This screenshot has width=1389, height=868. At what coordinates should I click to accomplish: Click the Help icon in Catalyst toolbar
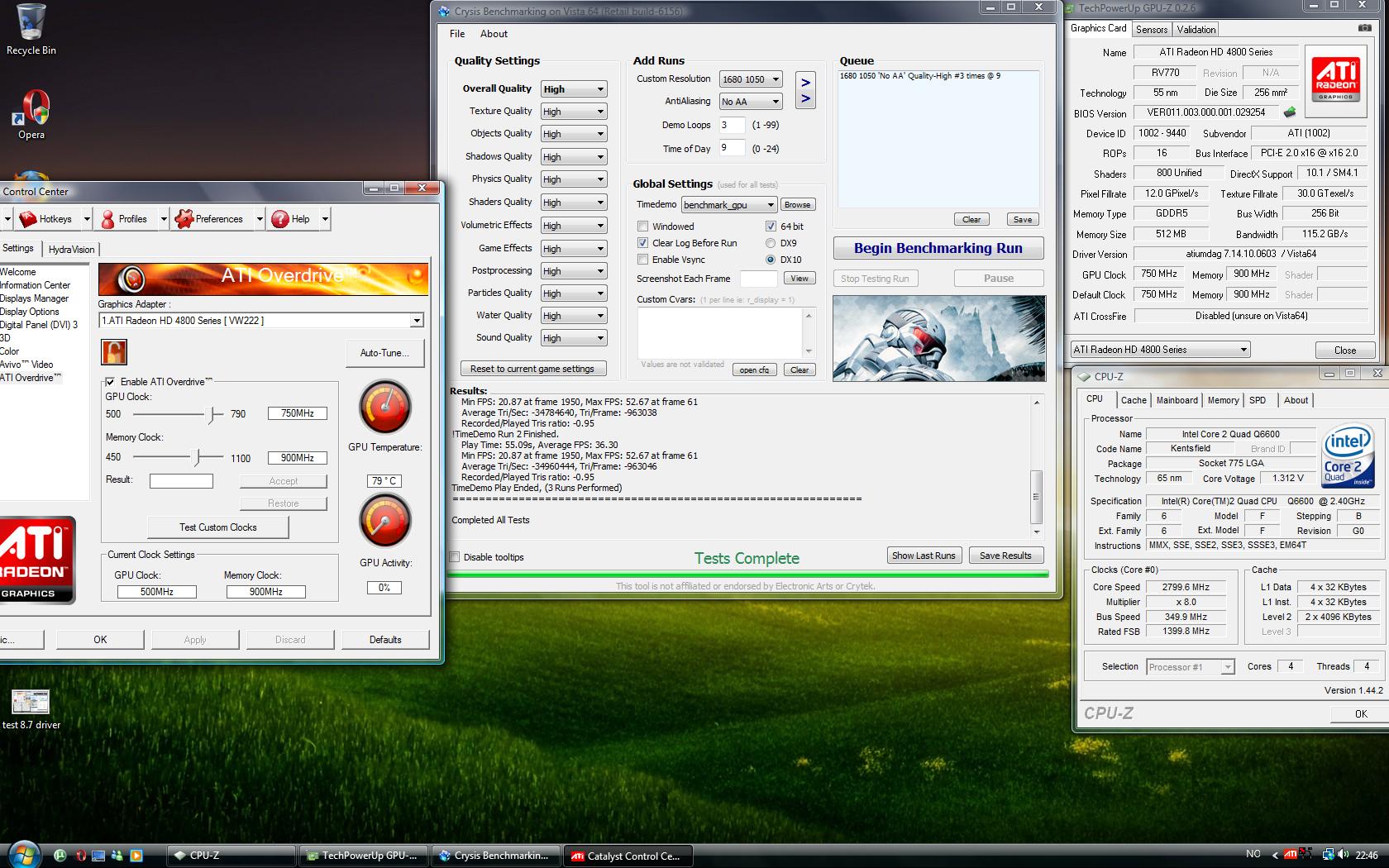[x=280, y=219]
